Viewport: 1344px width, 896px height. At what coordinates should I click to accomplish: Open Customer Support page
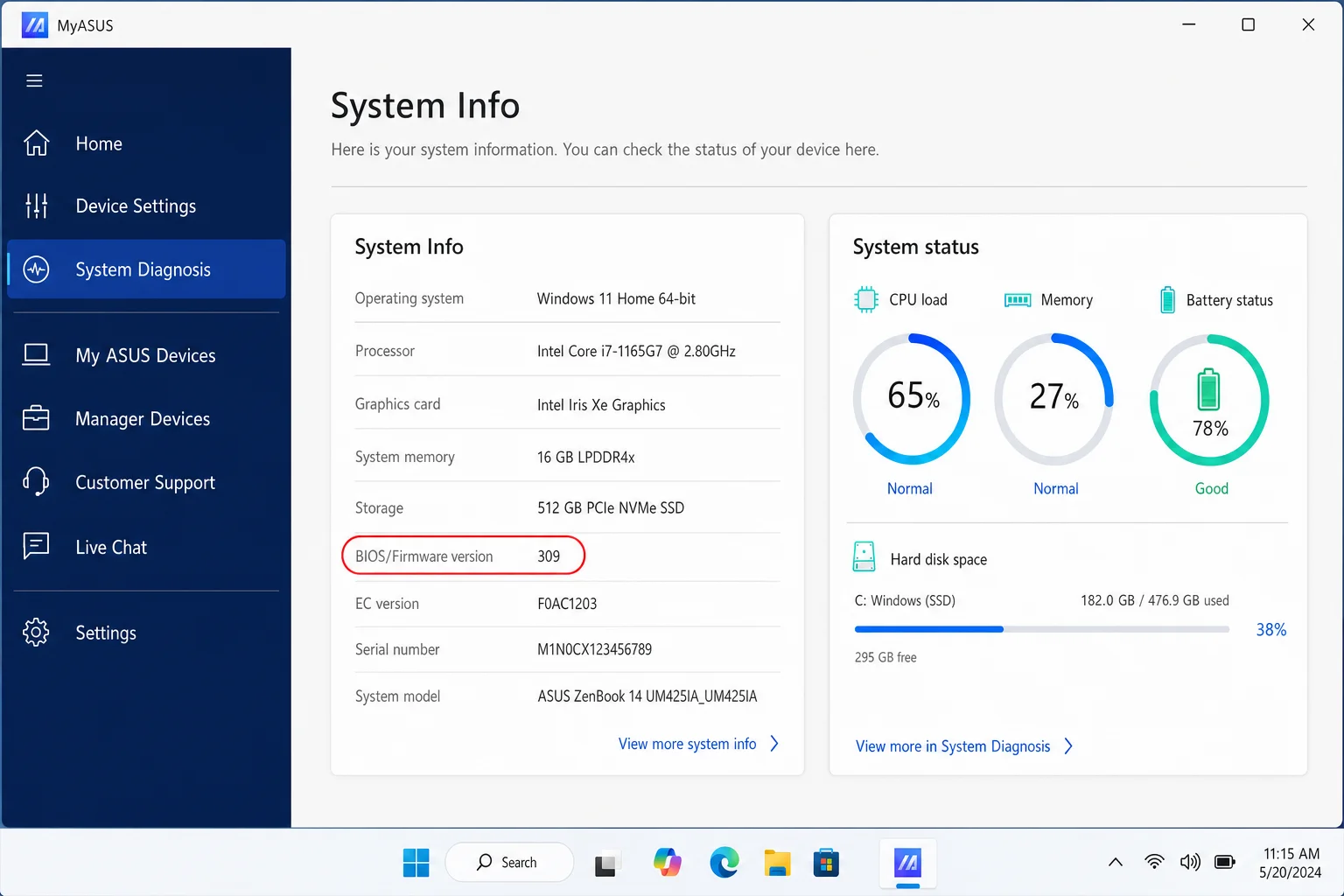coord(145,483)
